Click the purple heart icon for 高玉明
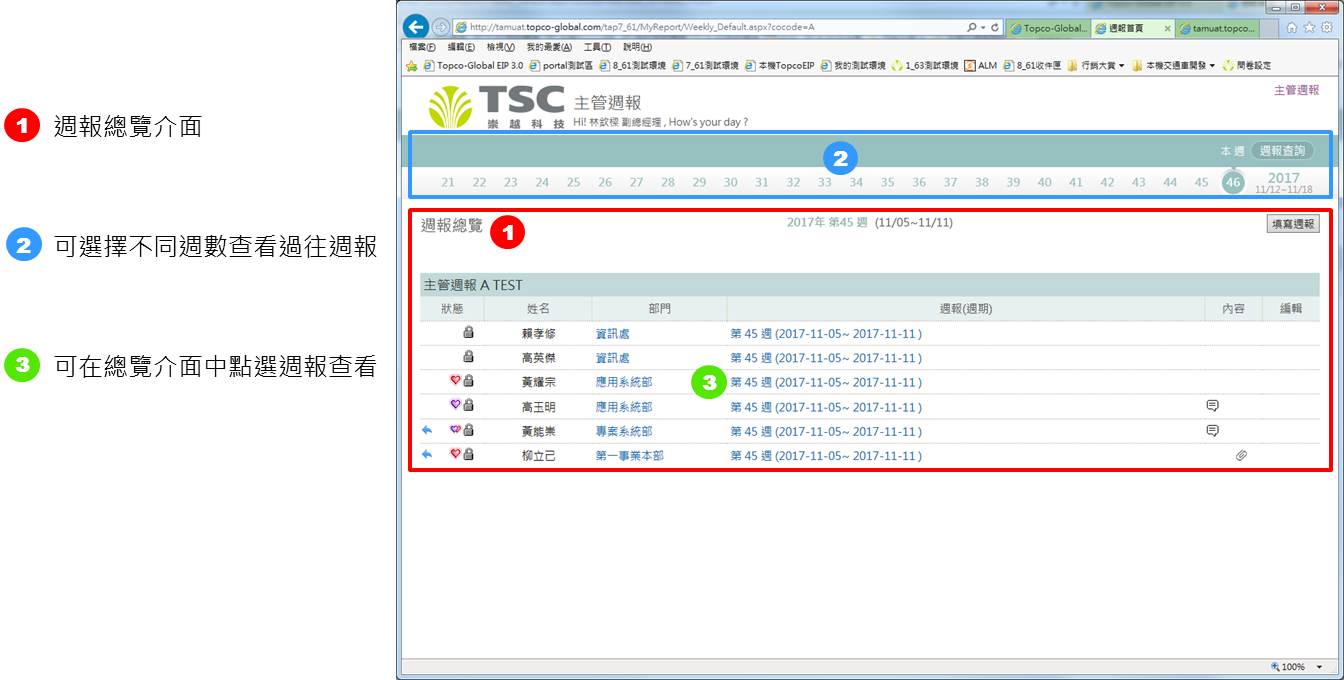The height and width of the screenshot is (680, 1344). (455, 406)
